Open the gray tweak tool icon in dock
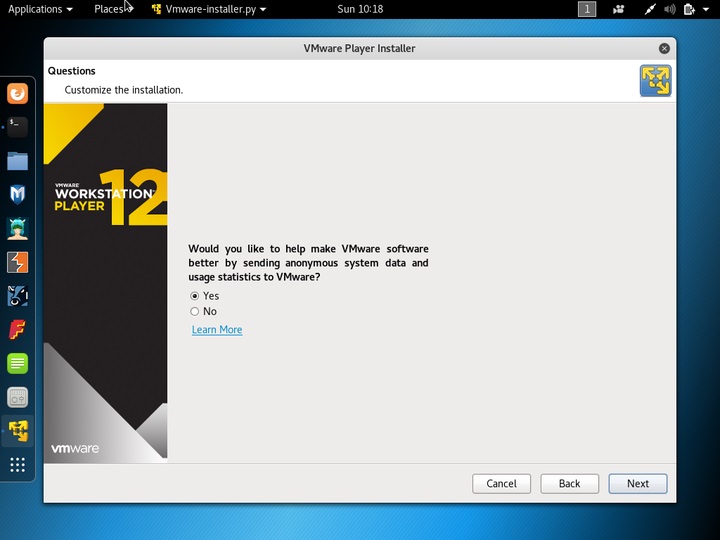Viewport: 720px width, 540px height. (x=17, y=397)
